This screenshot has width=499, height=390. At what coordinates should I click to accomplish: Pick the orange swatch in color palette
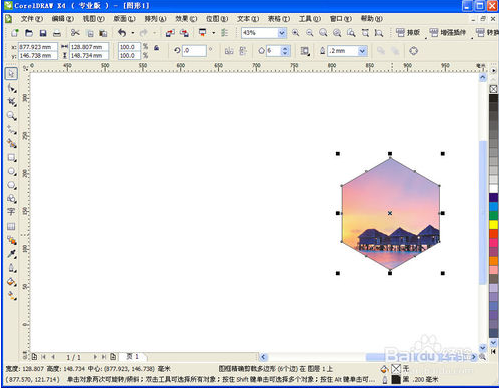point(493,261)
